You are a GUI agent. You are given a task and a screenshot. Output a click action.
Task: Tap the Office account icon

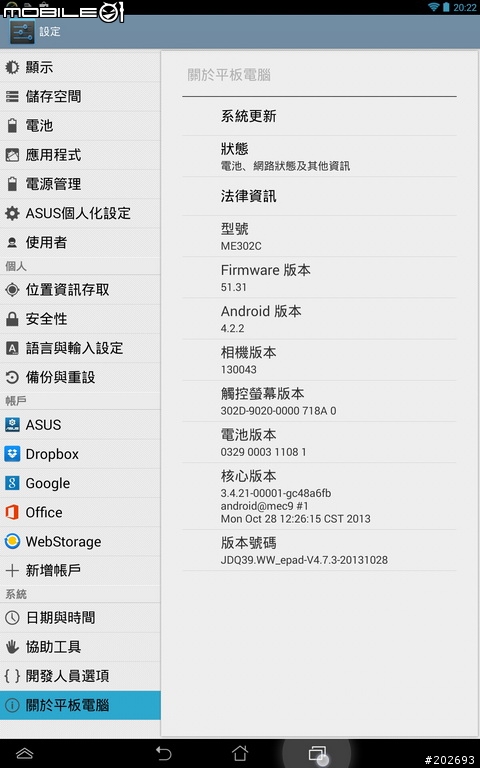click(x=12, y=512)
